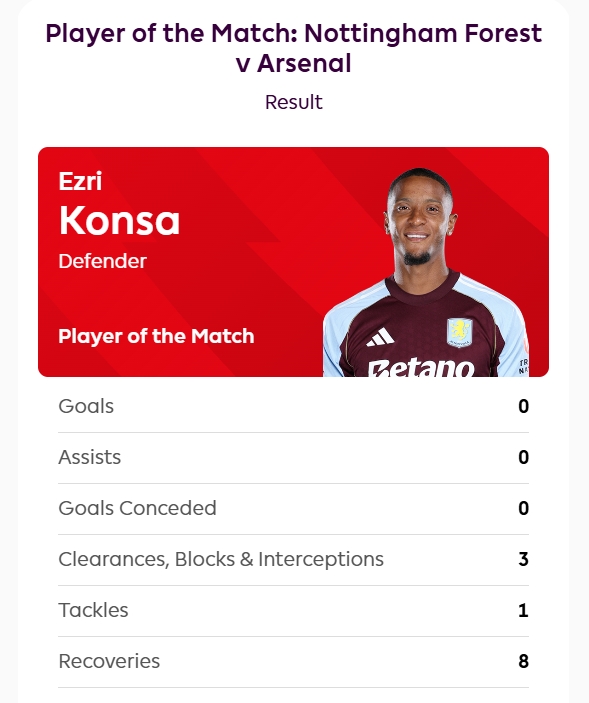Click the Konsa surname text

tap(119, 220)
